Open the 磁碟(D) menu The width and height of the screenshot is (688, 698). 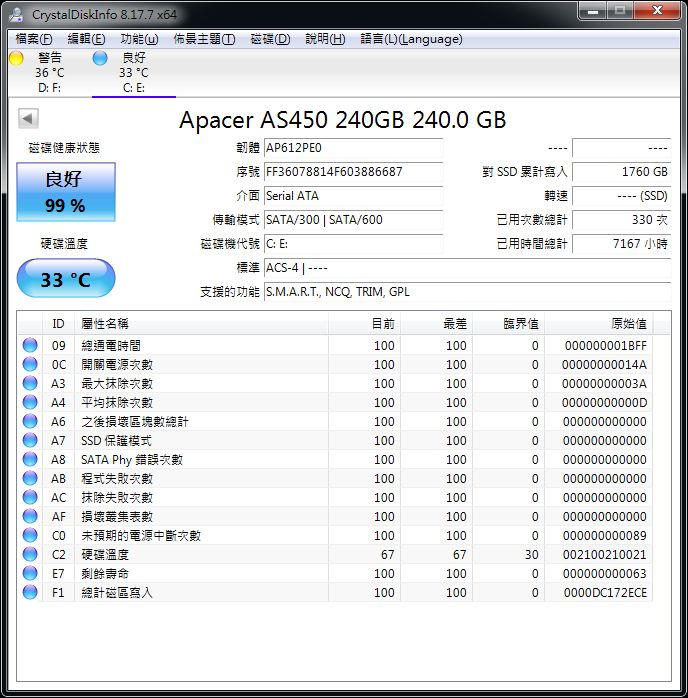click(270, 39)
